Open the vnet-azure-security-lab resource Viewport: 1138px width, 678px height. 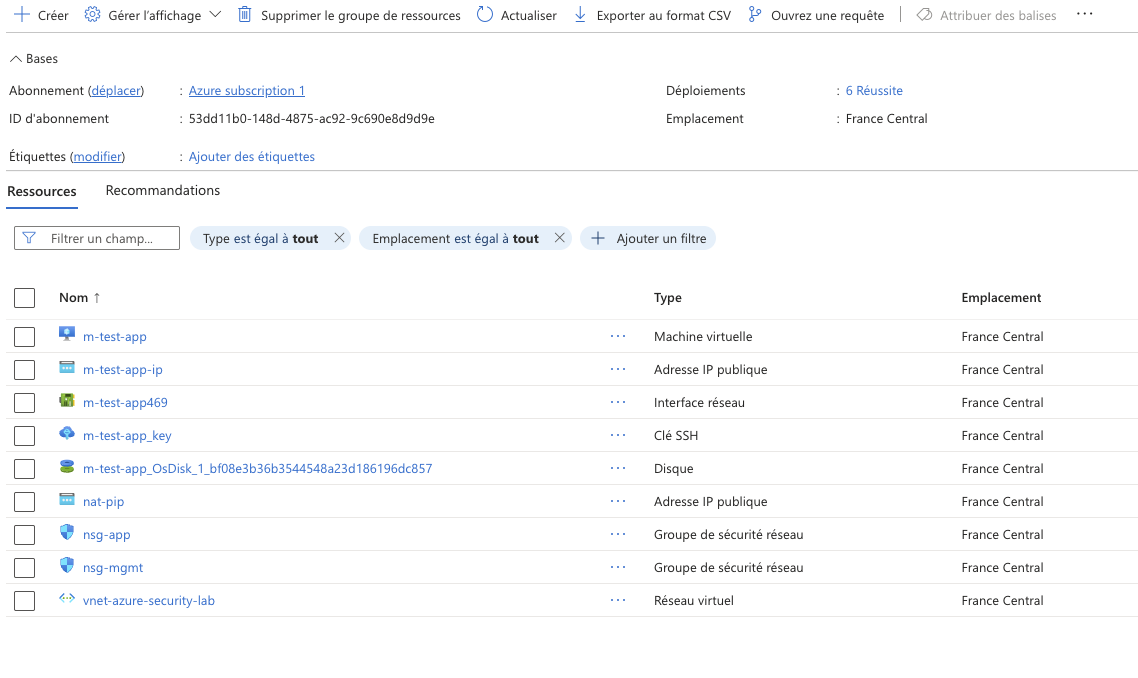pyautogui.click(x=149, y=601)
